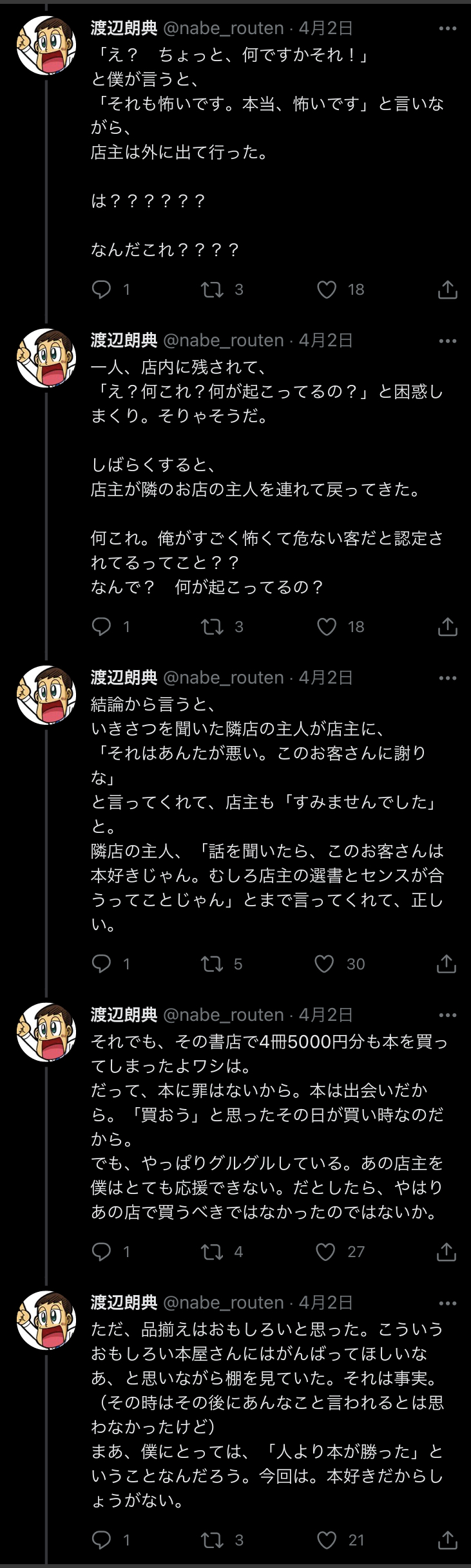The image size is (471, 1568).
Task: Open more options on the 結論から言うと tweet
Action: point(447,678)
